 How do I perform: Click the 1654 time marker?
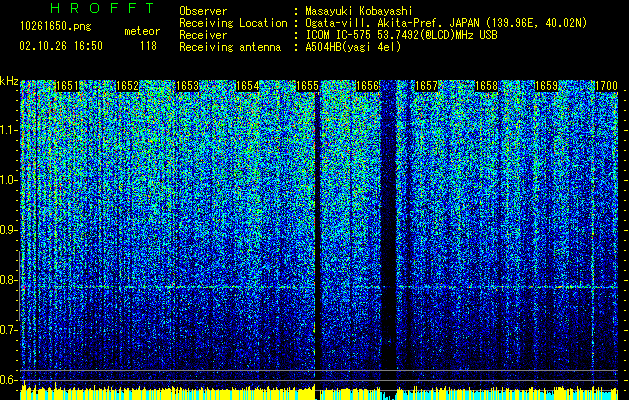[247, 86]
